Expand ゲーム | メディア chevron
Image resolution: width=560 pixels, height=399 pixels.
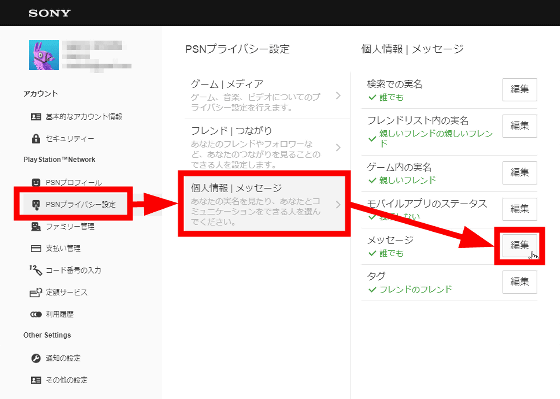click(338, 95)
